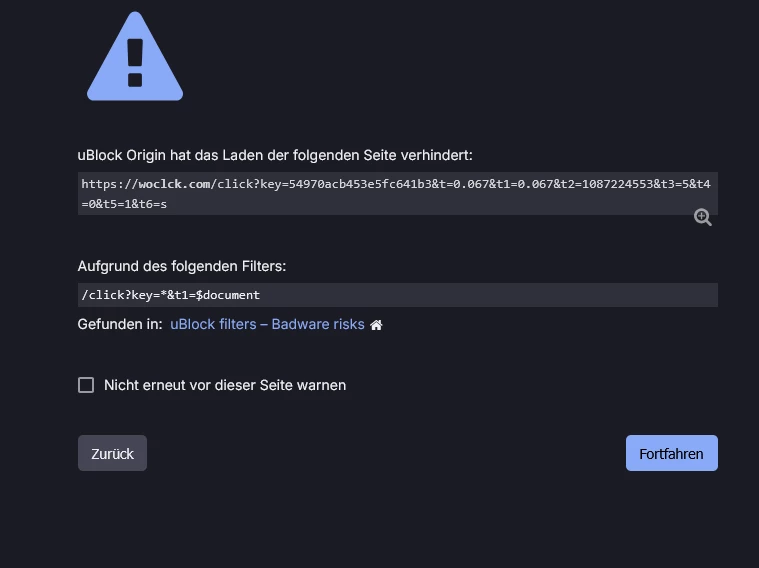Screen dimensions: 759x568
Task: Enable the 'Nicht erneut vor dieser Seite warnen' checkbox
Action: (86, 385)
